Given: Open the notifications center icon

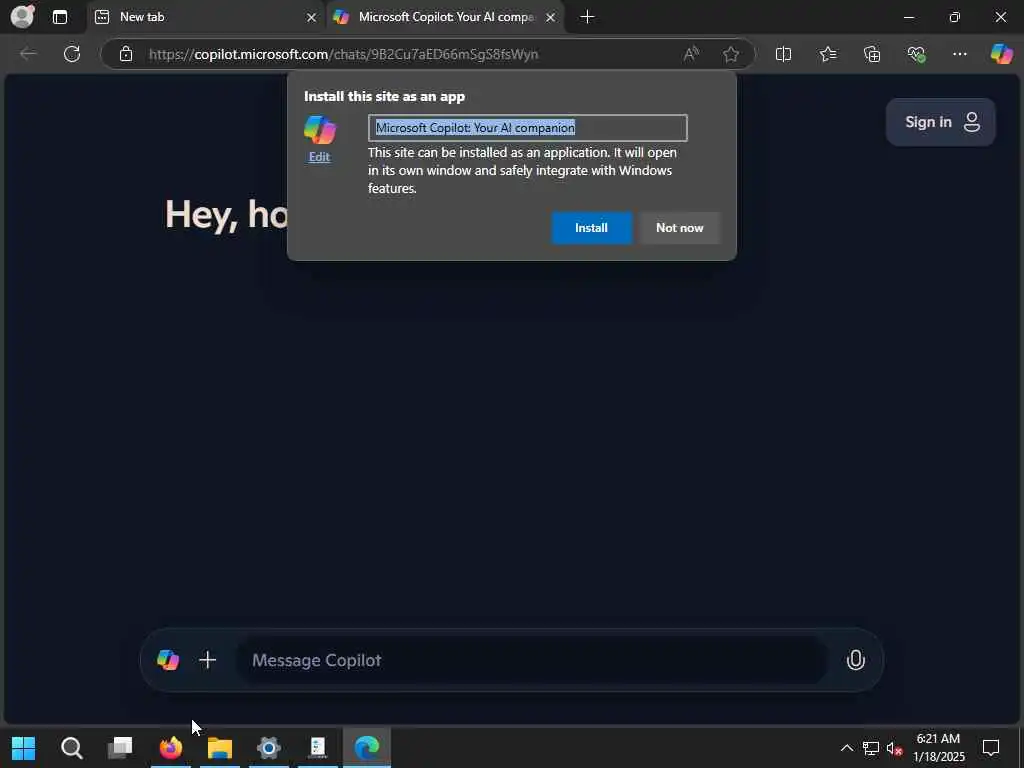Looking at the screenshot, I should point(991,748).
